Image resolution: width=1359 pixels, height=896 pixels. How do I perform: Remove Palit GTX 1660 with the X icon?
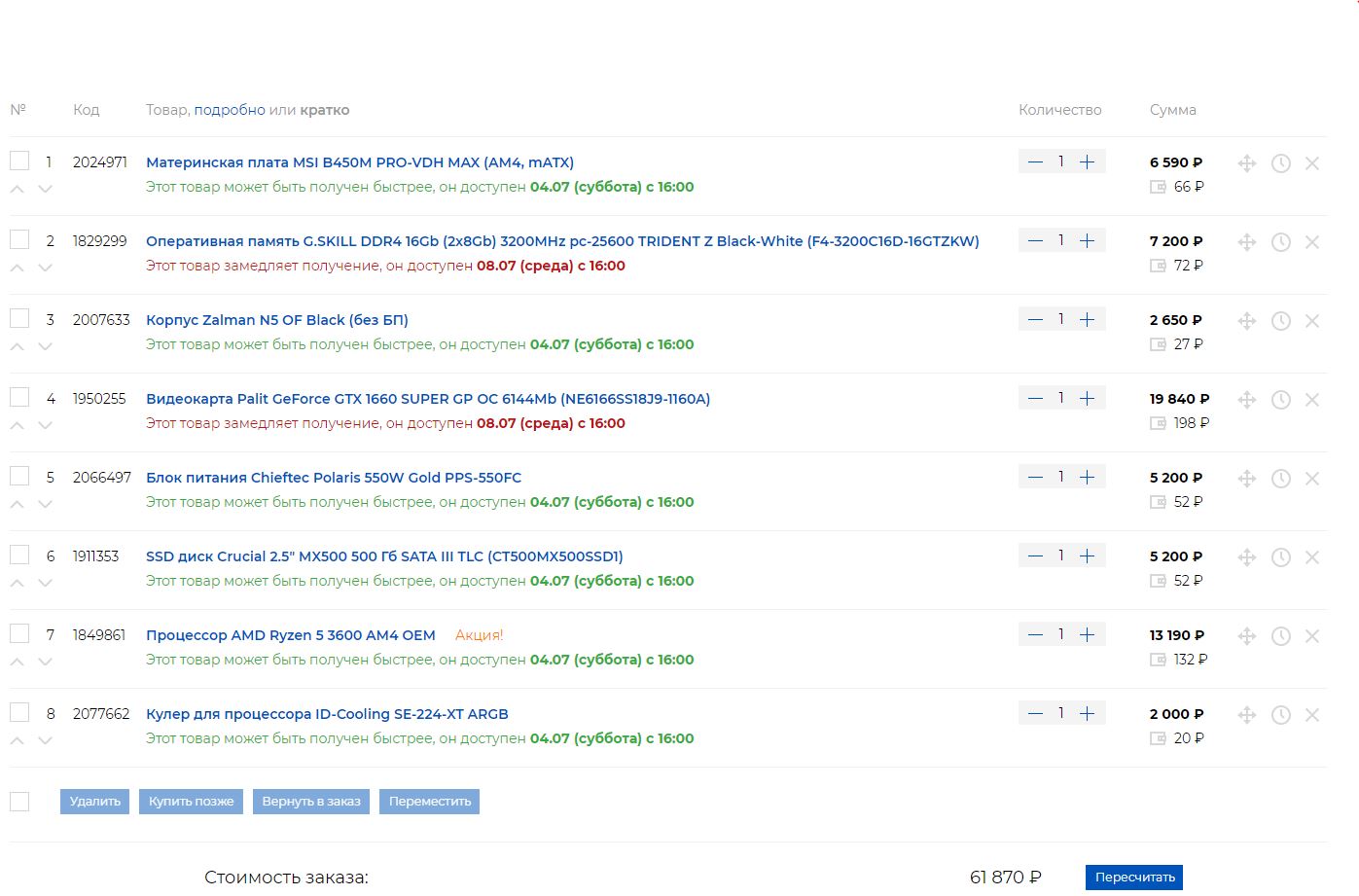click(x=1312, y=400)
